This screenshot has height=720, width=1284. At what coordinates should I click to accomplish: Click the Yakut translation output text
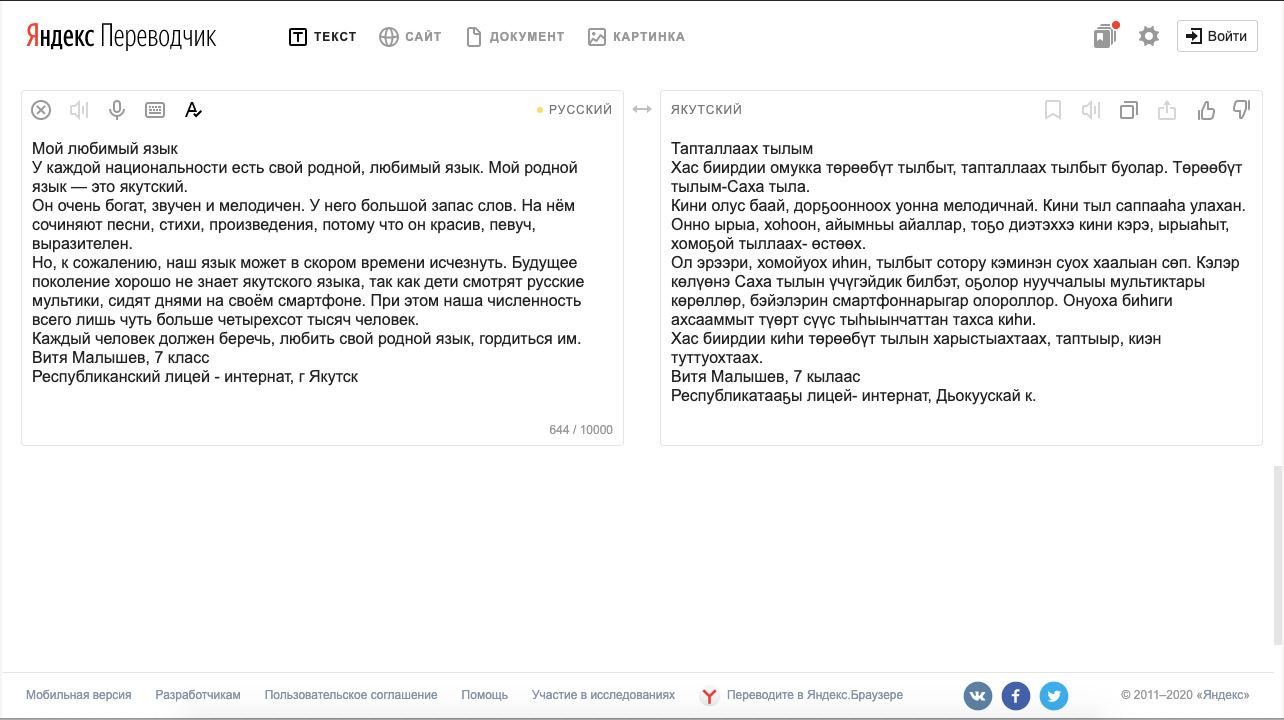[960, 272]
